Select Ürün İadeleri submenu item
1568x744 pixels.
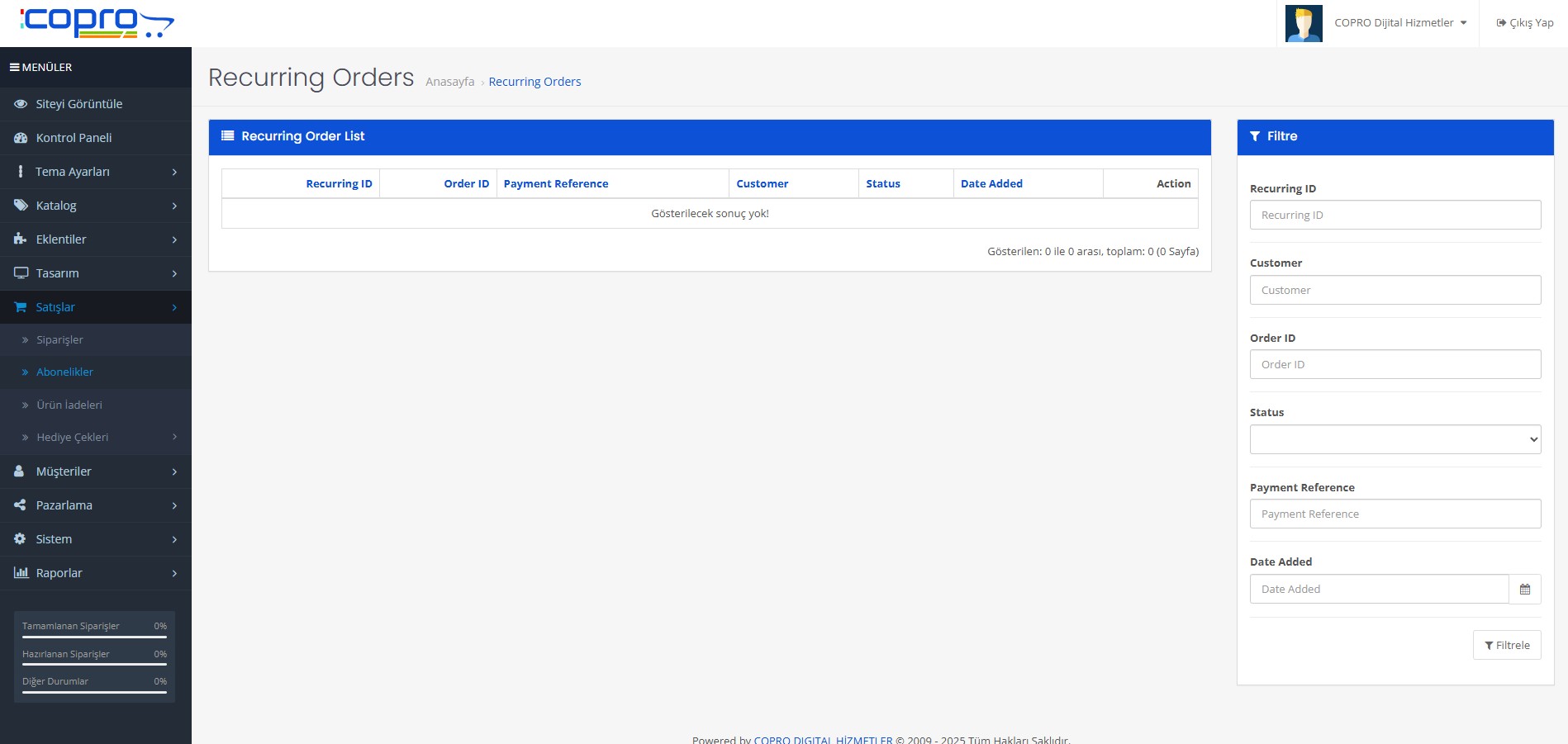tap(69, 405)
